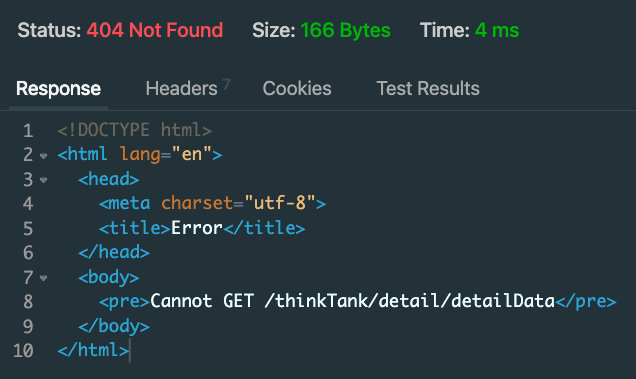
Task: Collapse the head element fold arrow on line 3
Action: (x=43, y=180)
